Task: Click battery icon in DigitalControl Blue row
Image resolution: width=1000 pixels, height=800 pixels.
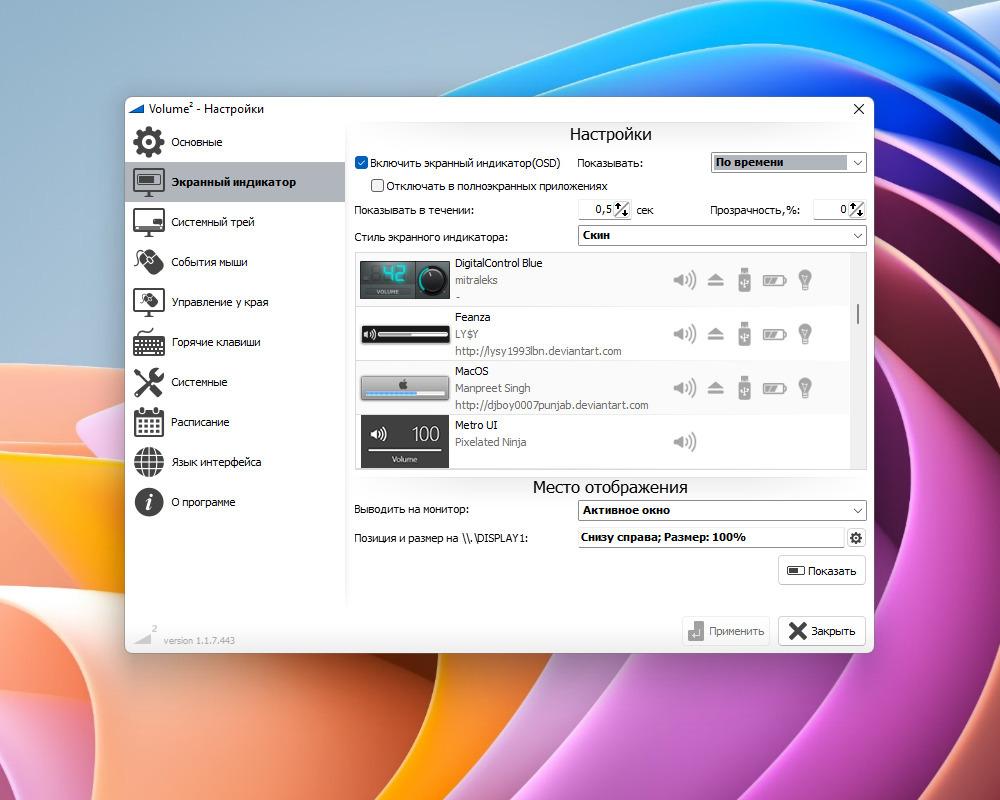Action: 774,280
